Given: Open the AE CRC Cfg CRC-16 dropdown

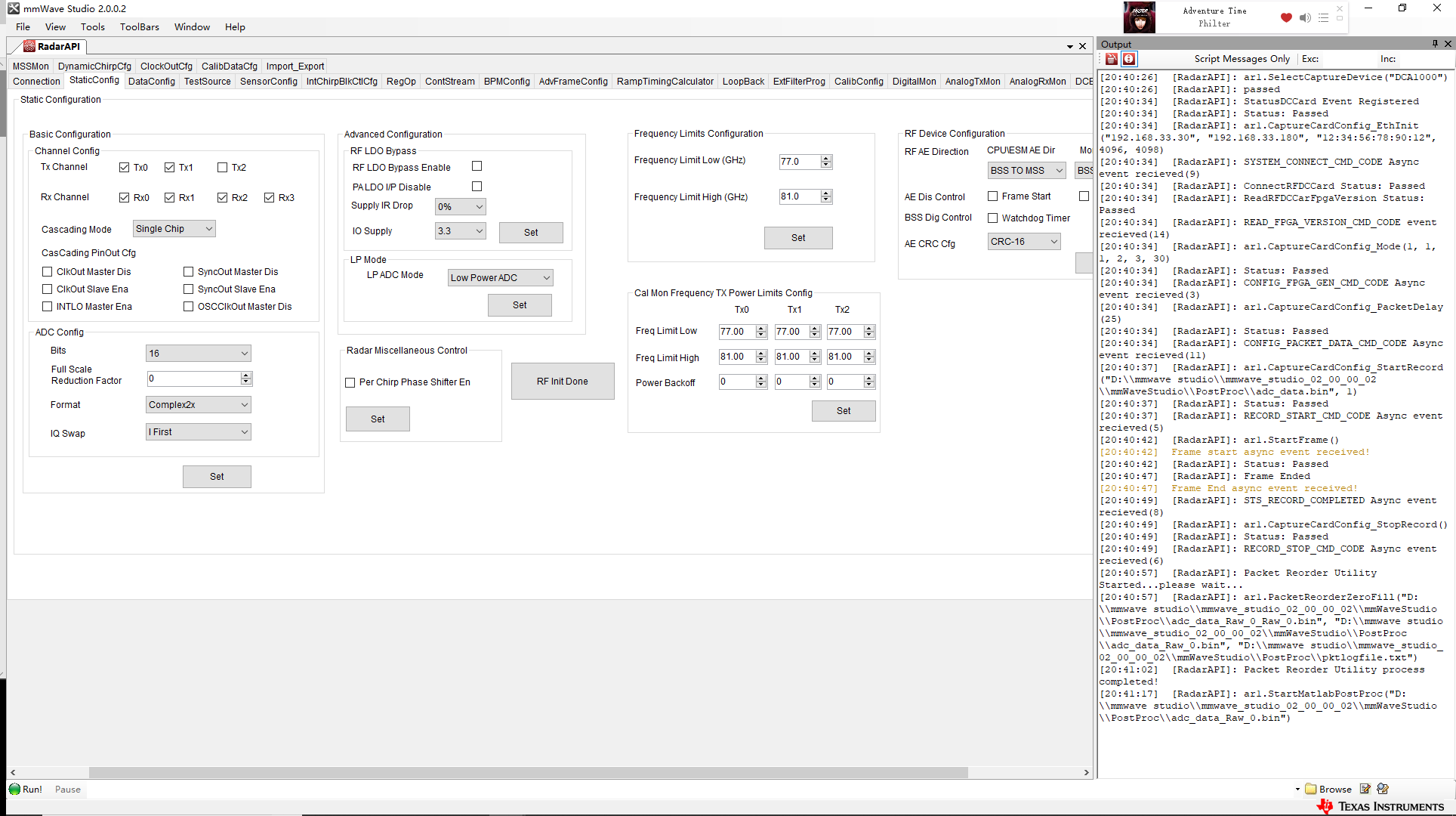Looking at the screenshot, I should (x=1024, y=242).
